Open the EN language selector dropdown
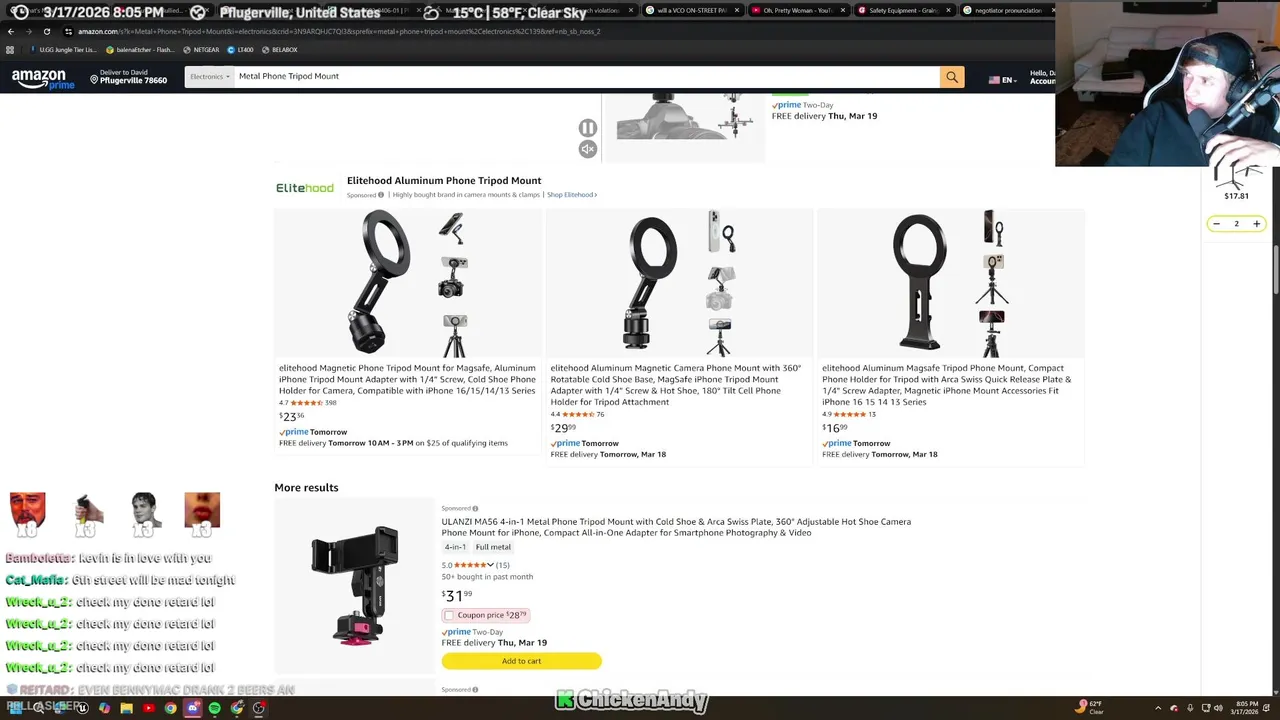 [x=1001, y=79]
